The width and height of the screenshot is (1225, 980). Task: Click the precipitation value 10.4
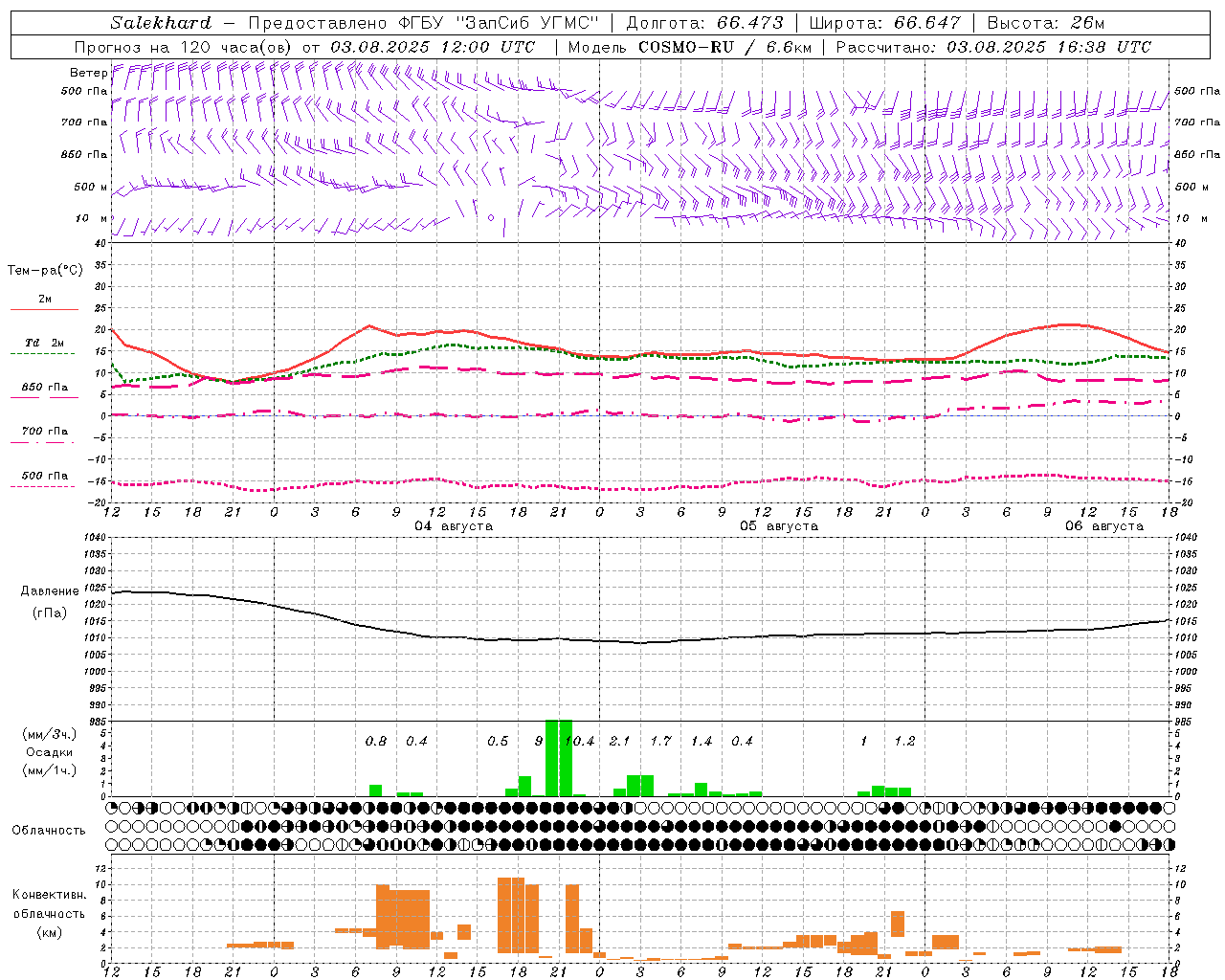[x=580, y=742]
